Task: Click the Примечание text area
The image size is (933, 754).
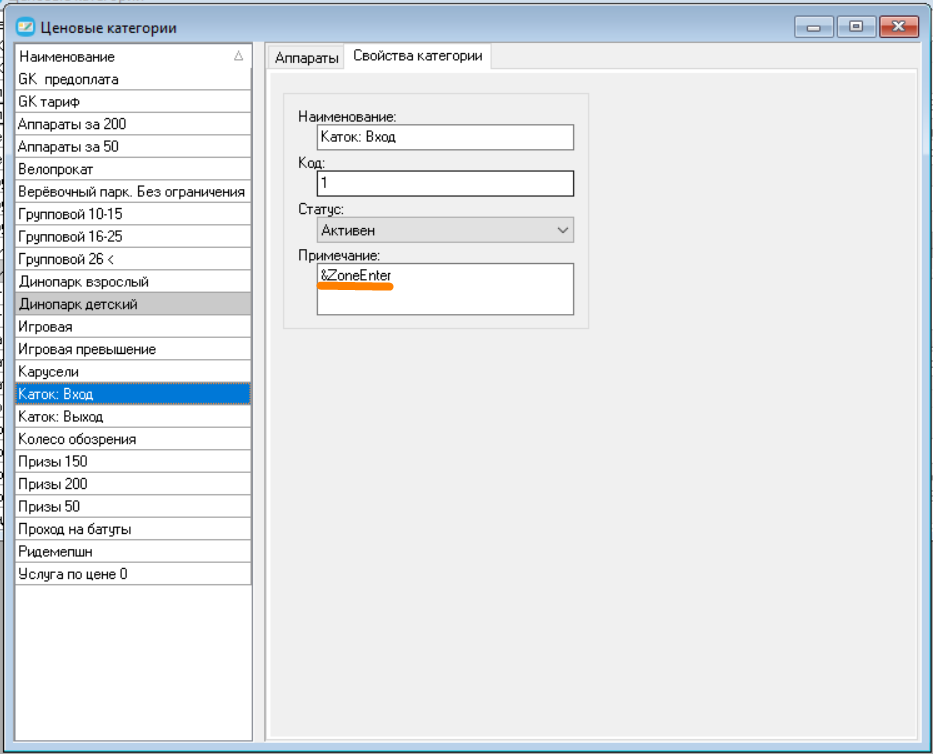Action: pos(445,289)
